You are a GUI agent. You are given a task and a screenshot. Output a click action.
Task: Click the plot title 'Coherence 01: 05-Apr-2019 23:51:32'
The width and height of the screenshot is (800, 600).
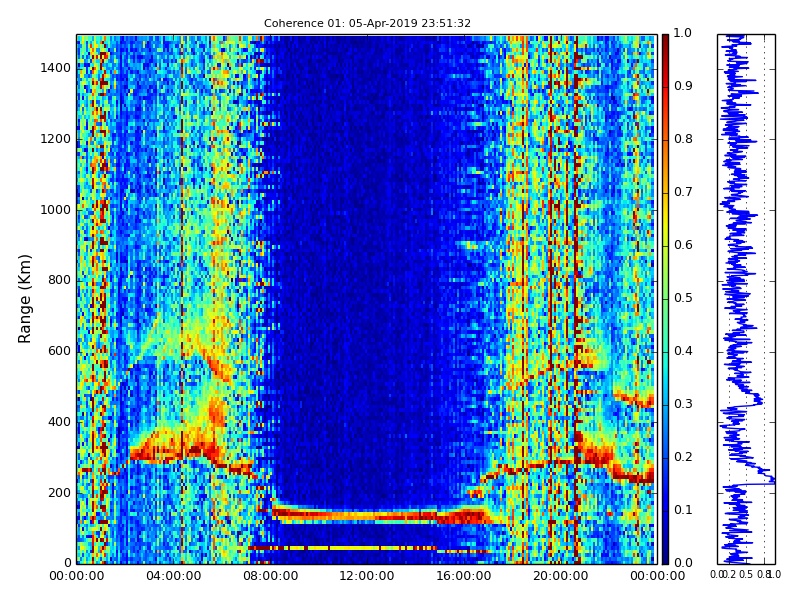(x=367, y=23)
